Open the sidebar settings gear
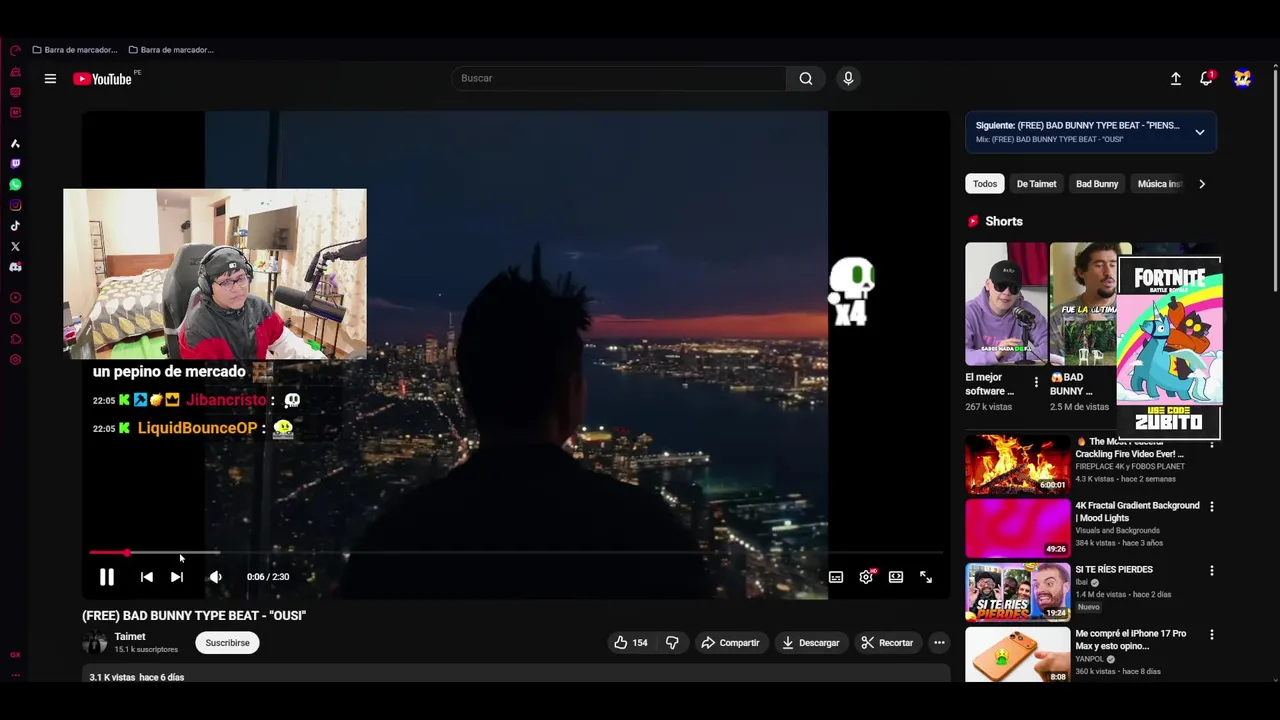 coord(15,360)
